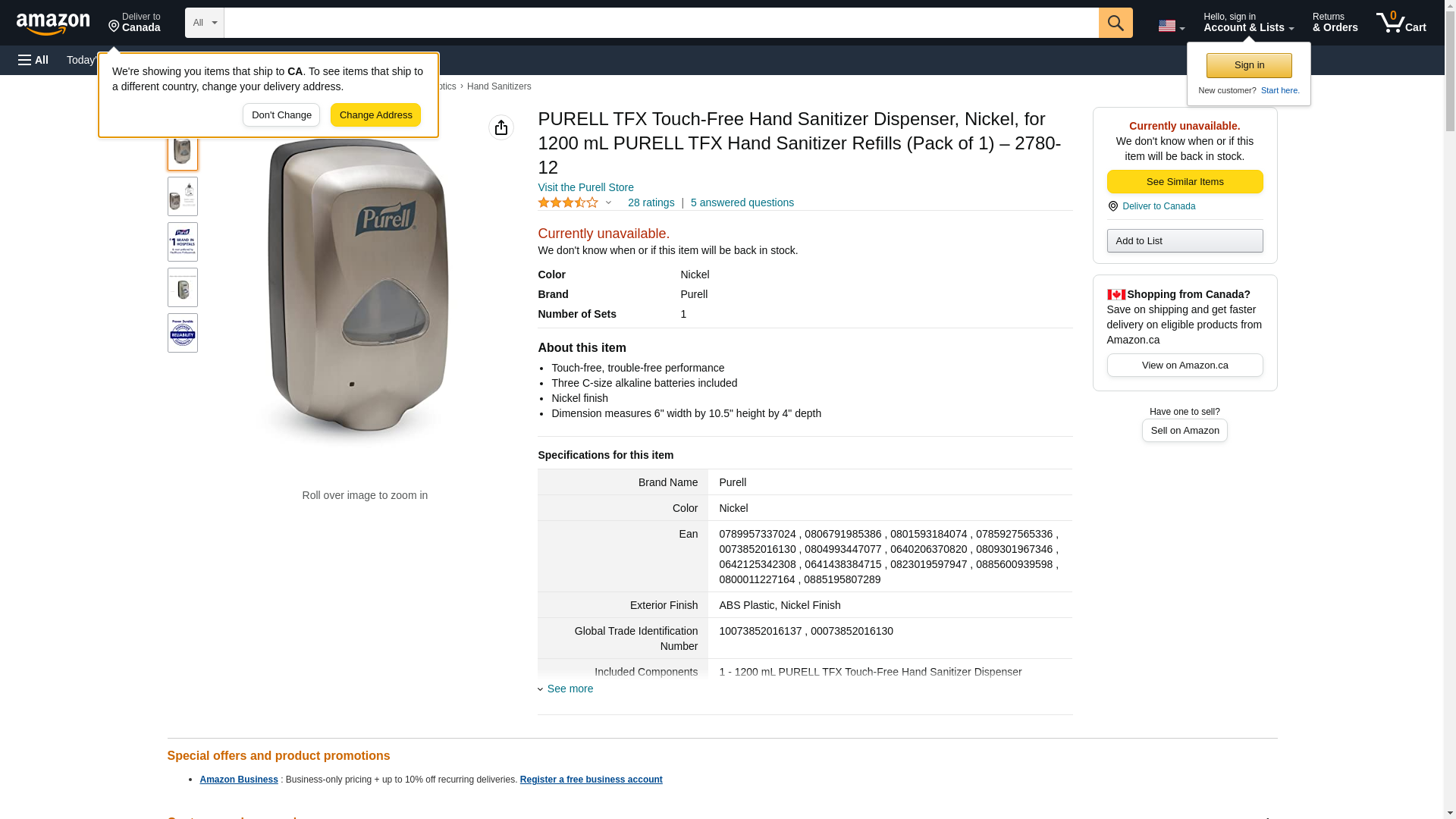Expand the star ratings breakdown arrow
Screen dimensions: 1456x819
pyautogui.click(x=608, y=202)
